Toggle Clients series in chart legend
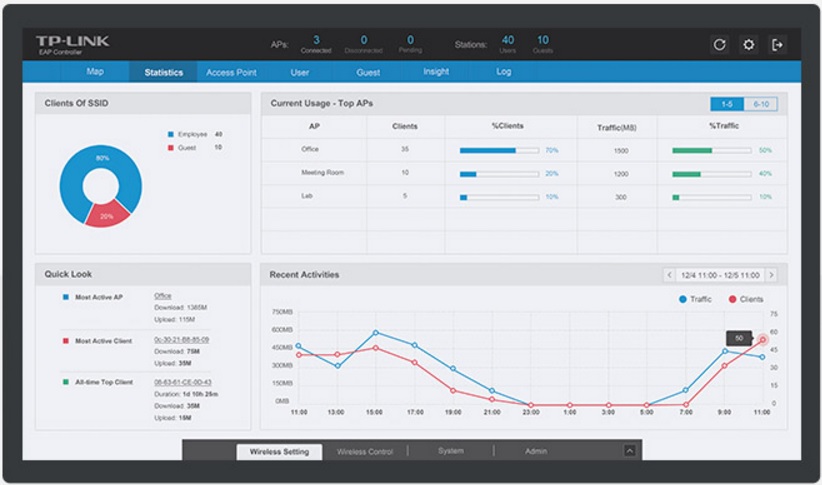Screen dimensions: 822x485 745,299
